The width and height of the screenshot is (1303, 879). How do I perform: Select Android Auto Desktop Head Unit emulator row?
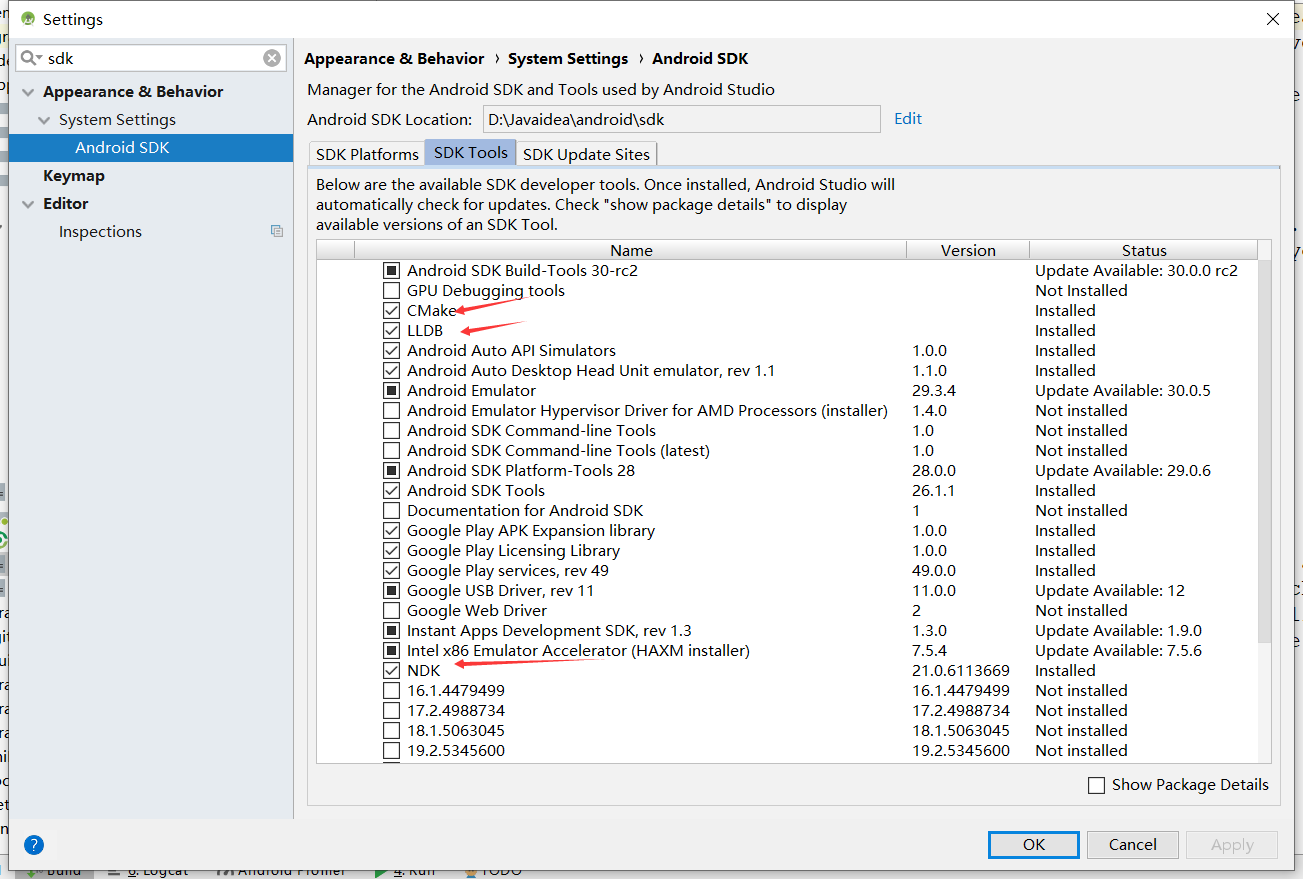786,370
